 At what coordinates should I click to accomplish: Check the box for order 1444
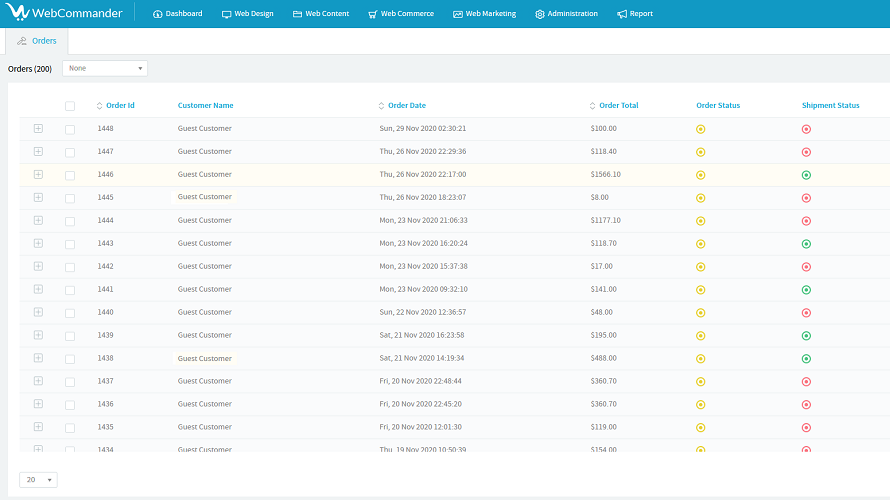(x=70, y=221)
